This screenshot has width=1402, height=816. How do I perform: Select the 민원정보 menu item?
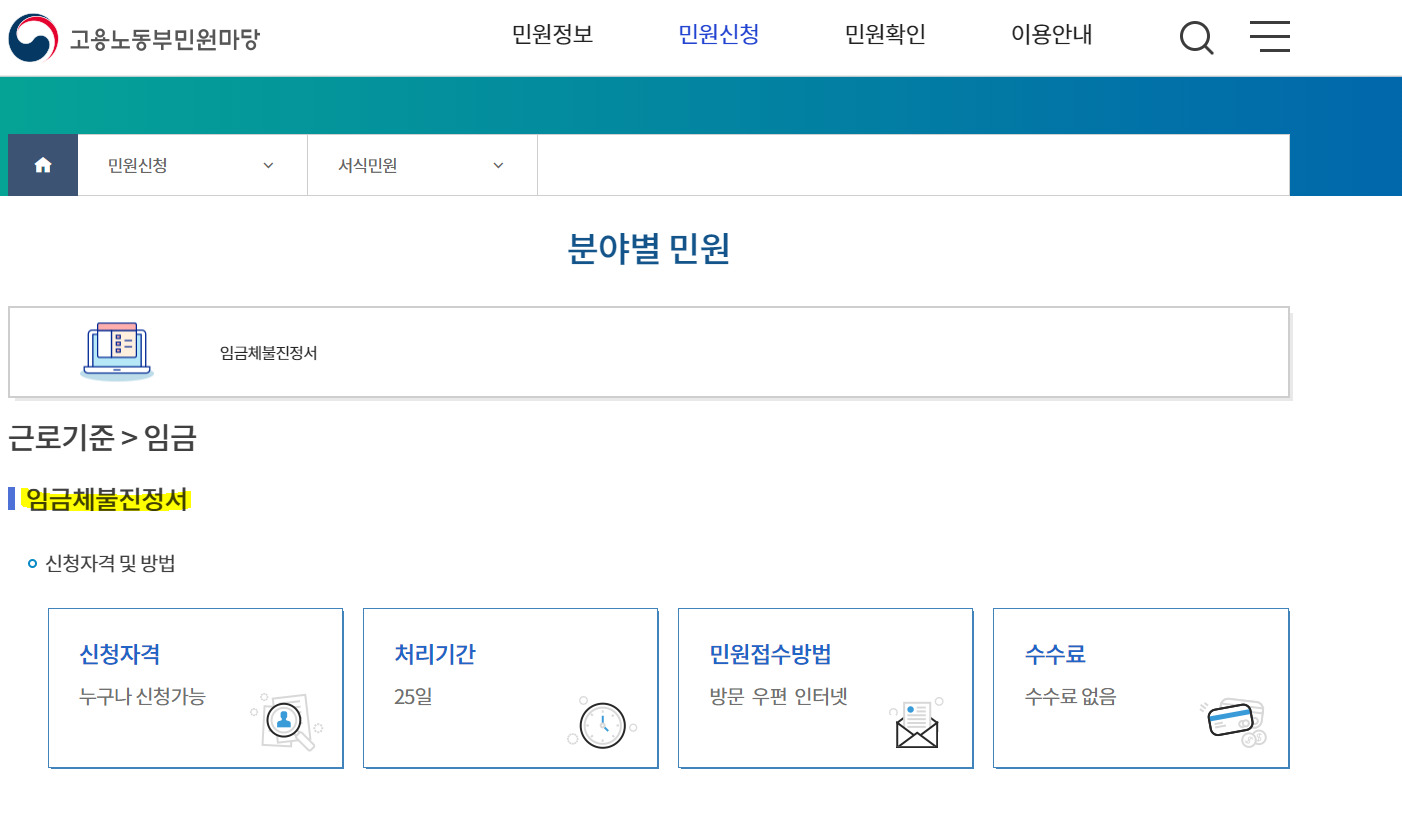551,33
